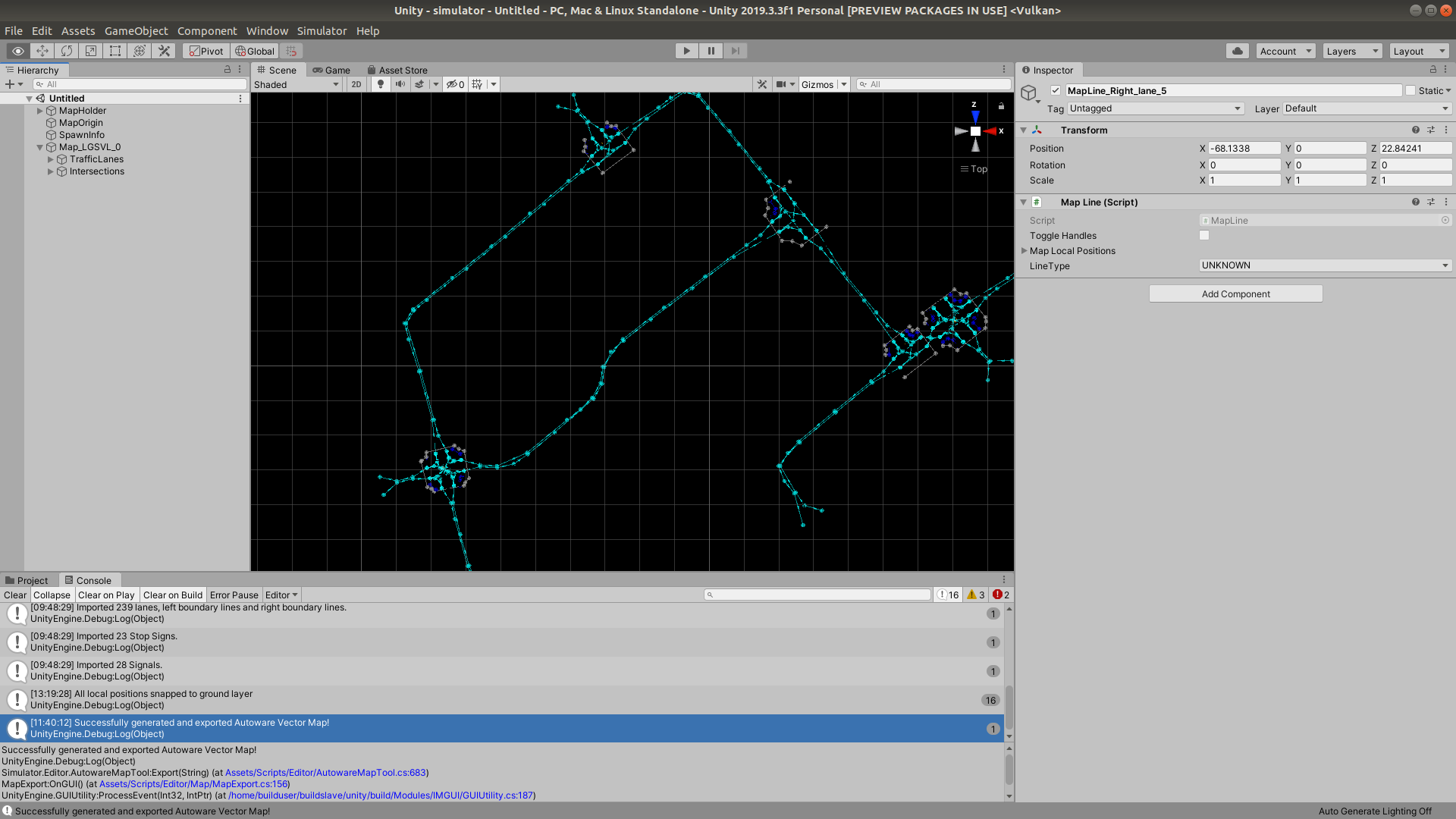
Task: Clear the console log
Action: (x=15, y=595)
